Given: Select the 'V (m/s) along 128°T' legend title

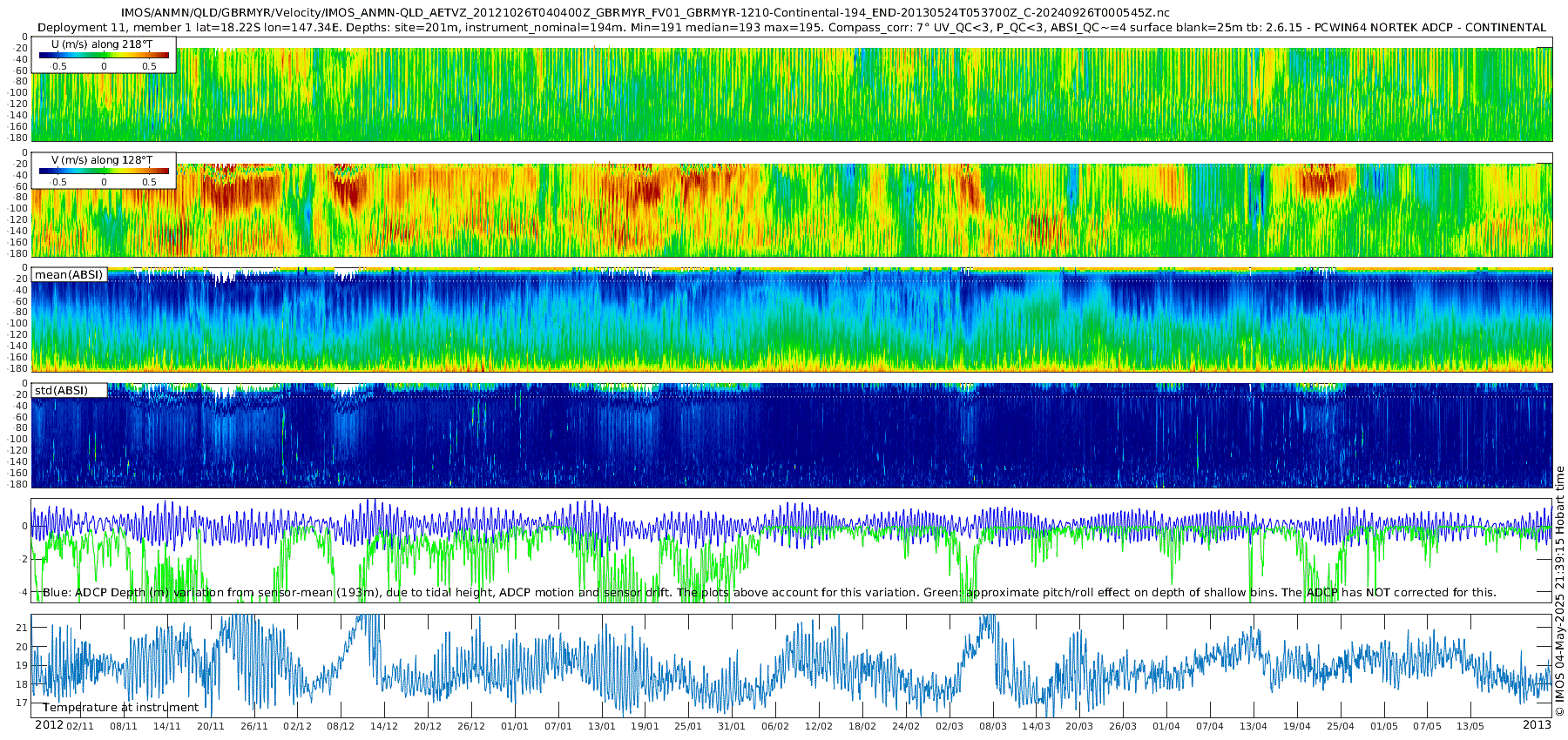Looking at the screenshot, I should click(x=103, y=160).
